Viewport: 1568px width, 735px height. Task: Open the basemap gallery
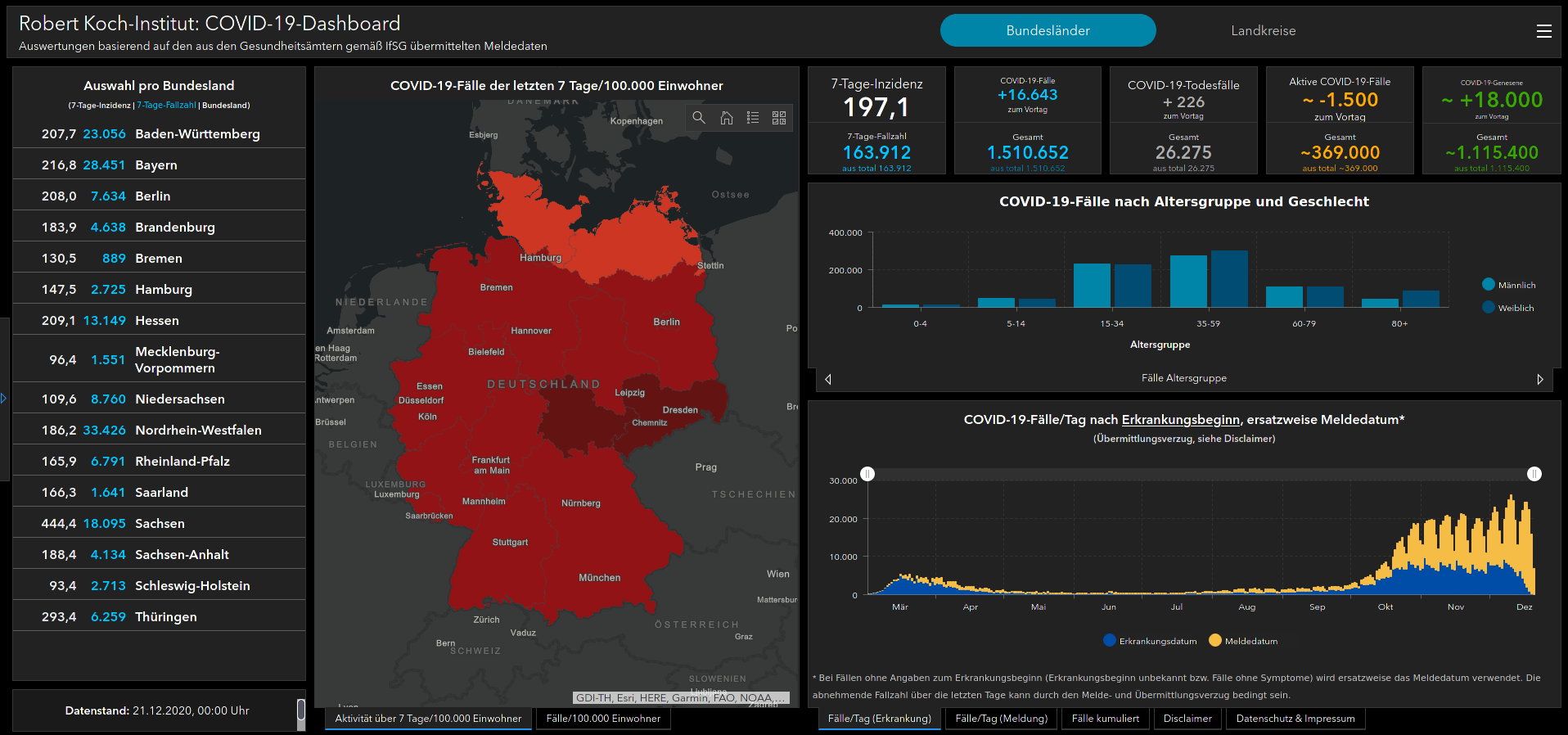pos(779,118)
